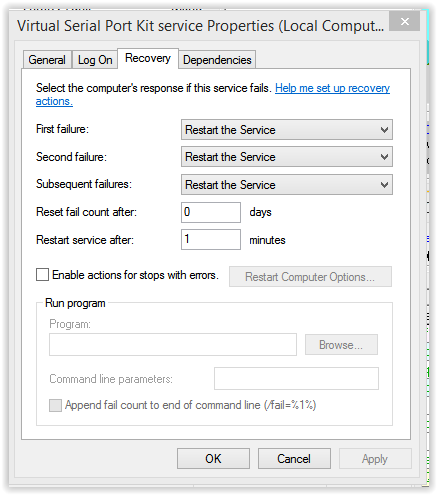Confirm with the OK button

213,459
